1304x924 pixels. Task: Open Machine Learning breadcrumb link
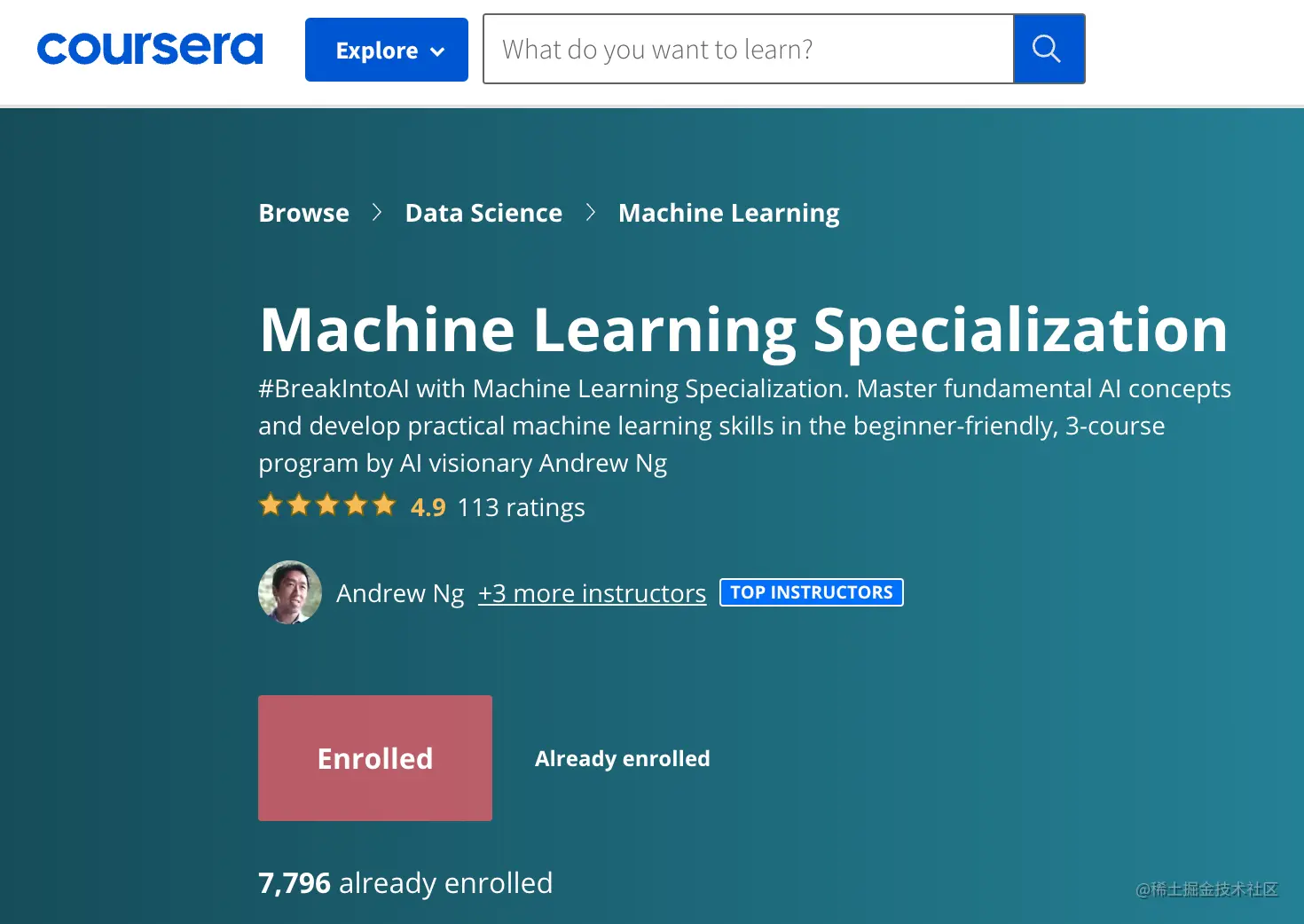pyautogui.click(x=729, y=214)
